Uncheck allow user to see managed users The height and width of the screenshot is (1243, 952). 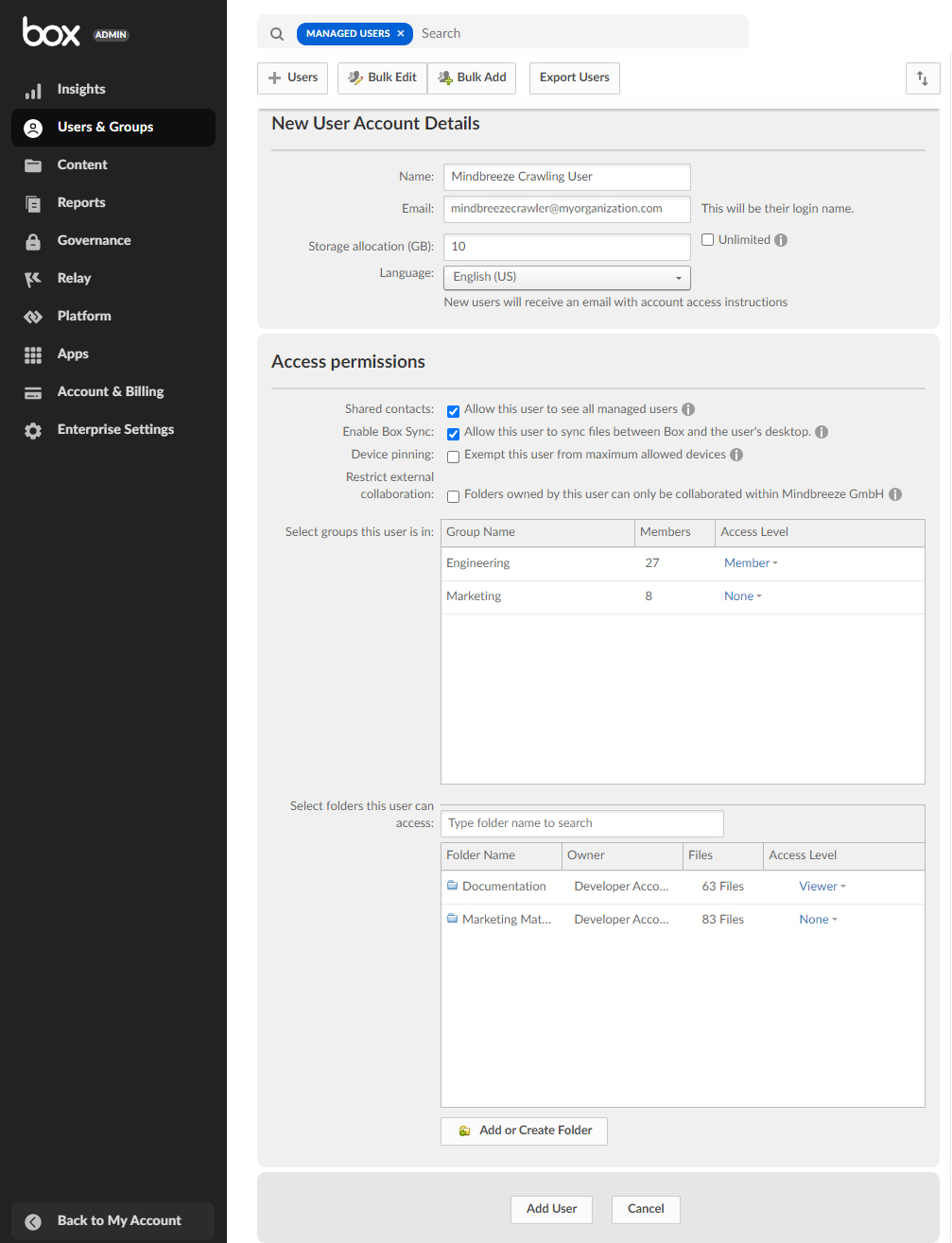point(454,410)
